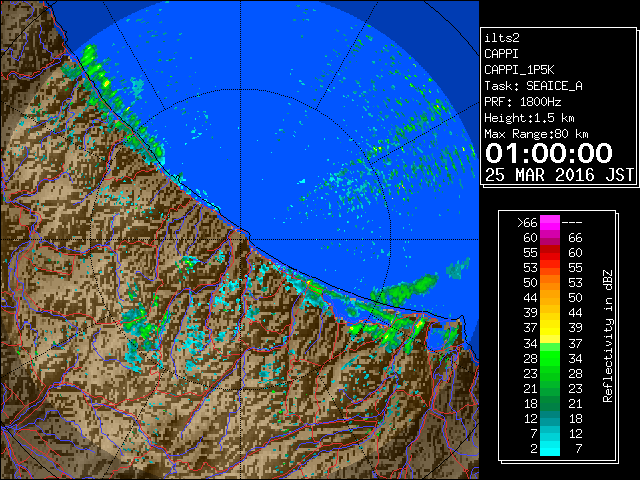Click the '2' label at legend bottom

pos(534,449)
